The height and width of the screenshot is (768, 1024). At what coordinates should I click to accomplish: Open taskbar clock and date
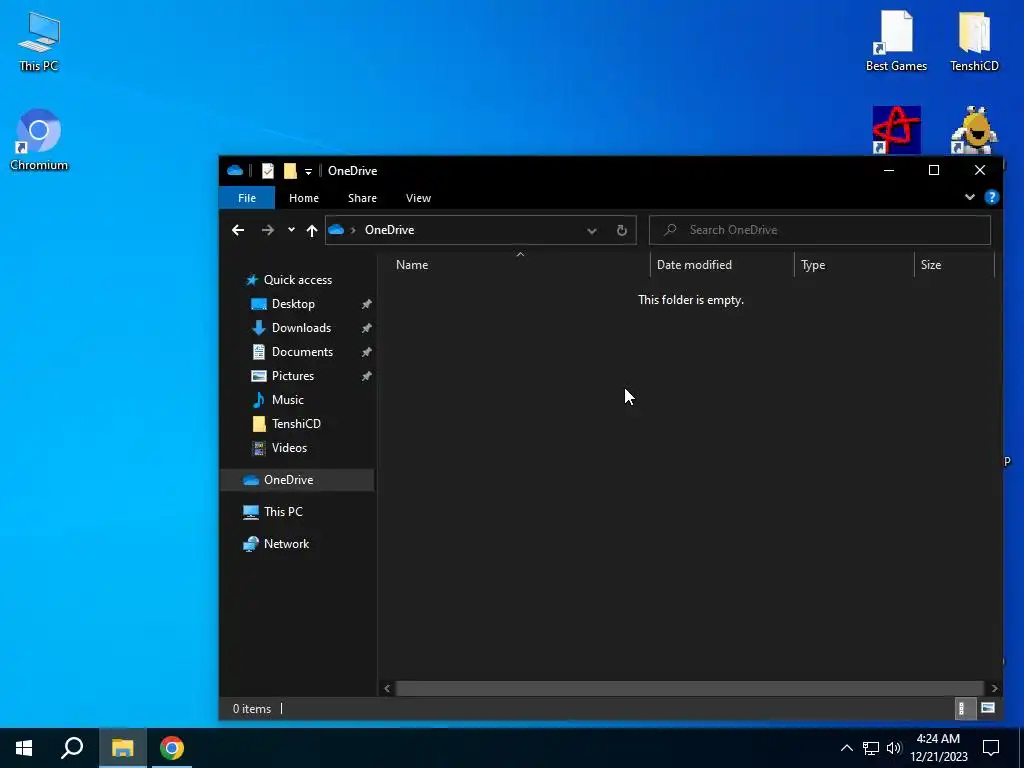938,748
